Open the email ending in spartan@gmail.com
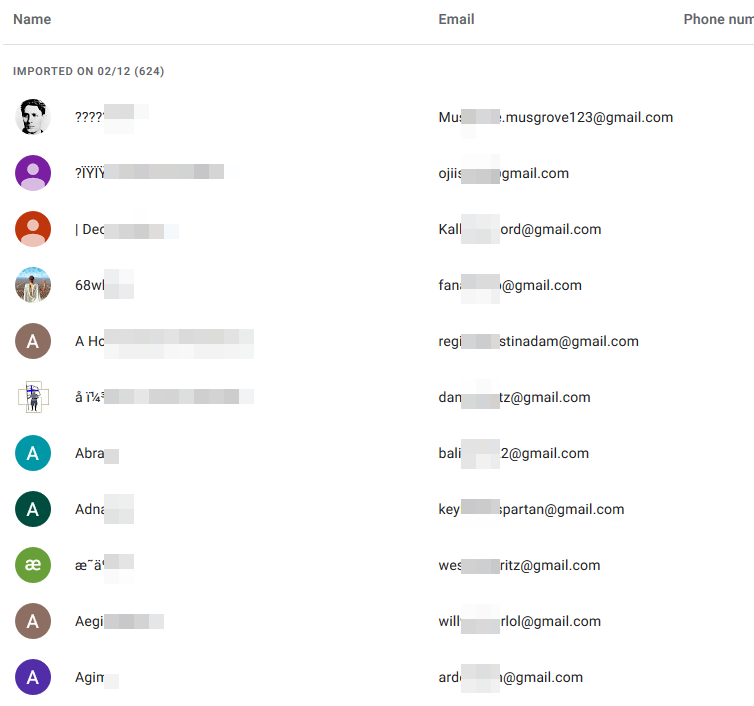 531,509
